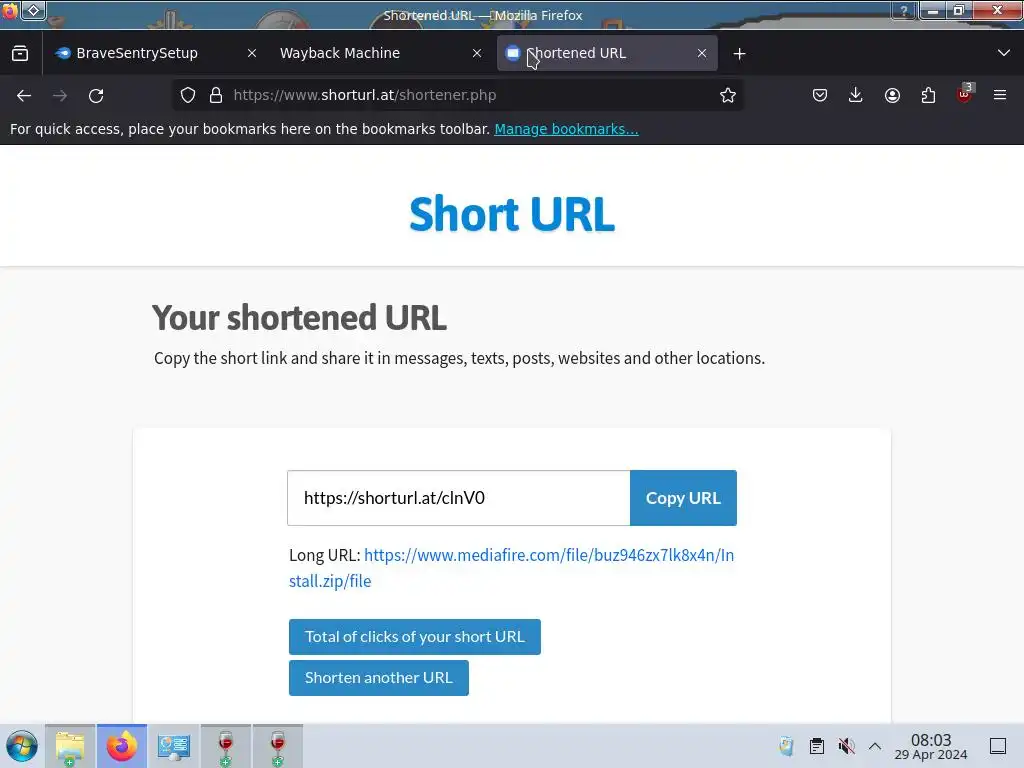
Task: Click the Firefox taskbar icon
Action: 122,746
